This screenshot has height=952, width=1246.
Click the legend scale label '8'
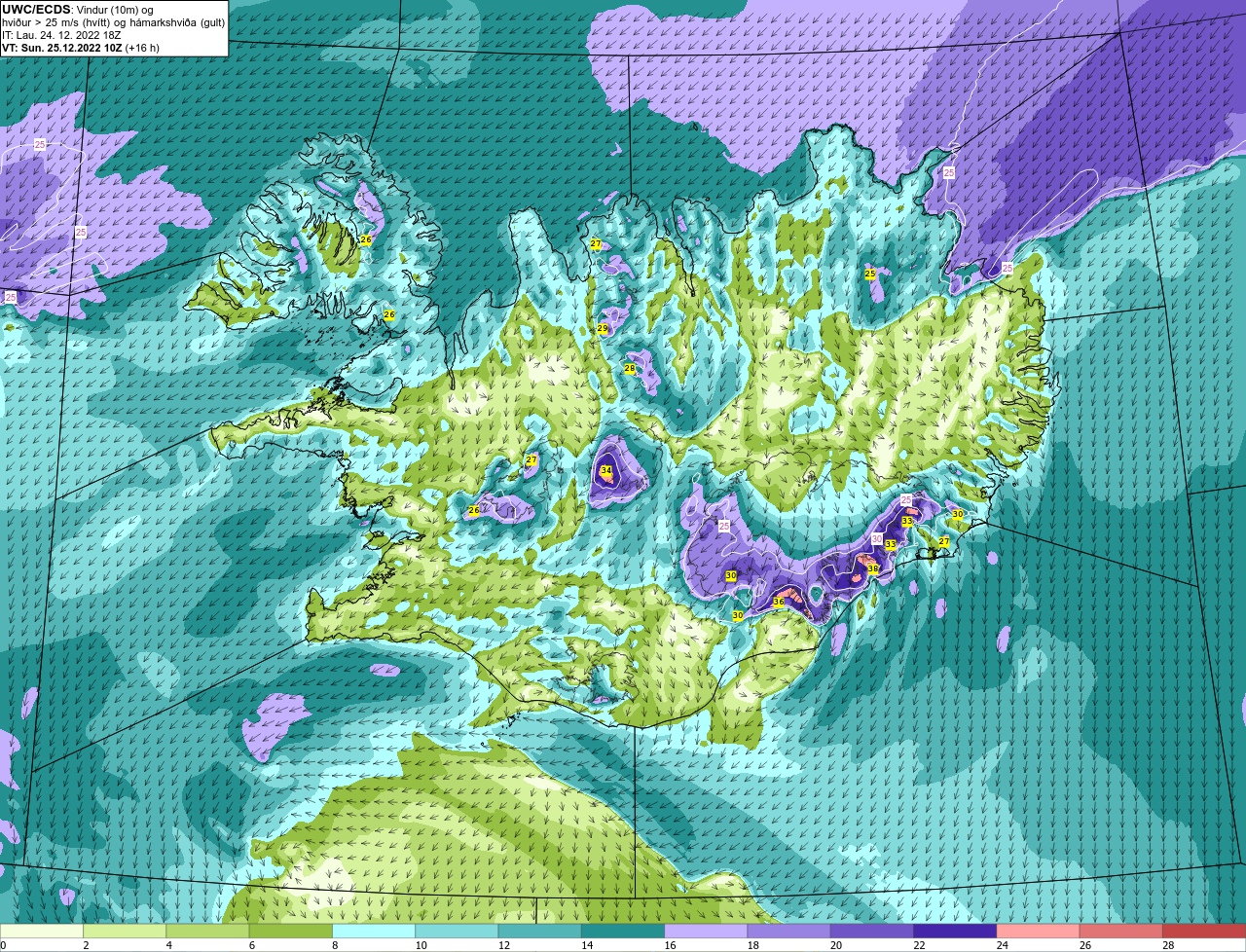pyautogui.click(x=335, y=945)
